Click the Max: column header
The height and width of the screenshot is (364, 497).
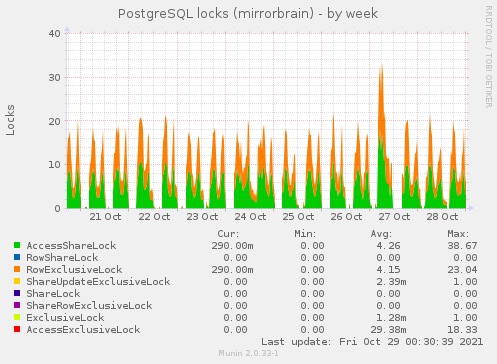458,234
